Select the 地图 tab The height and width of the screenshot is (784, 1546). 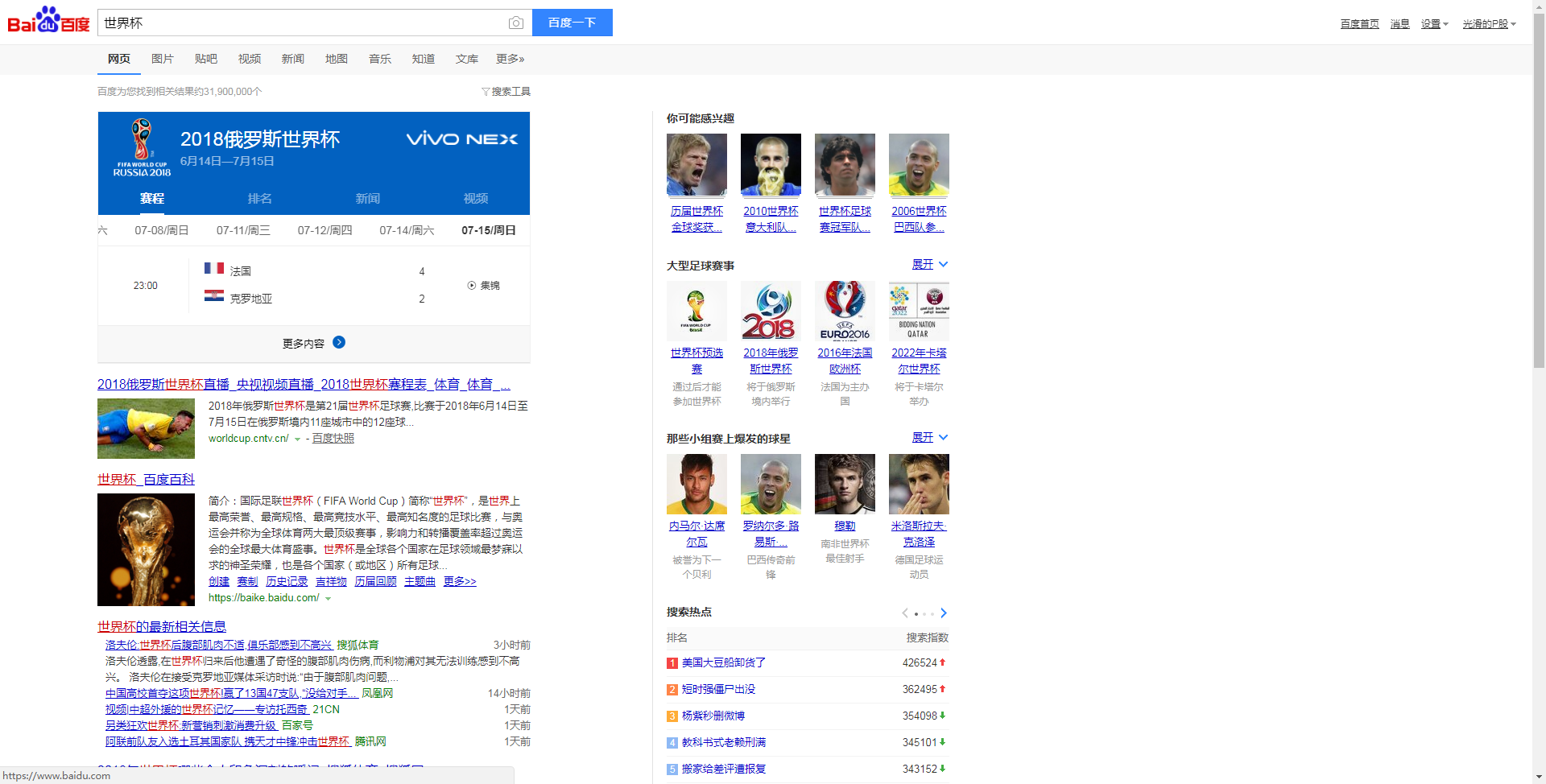[x=337, y=59]
